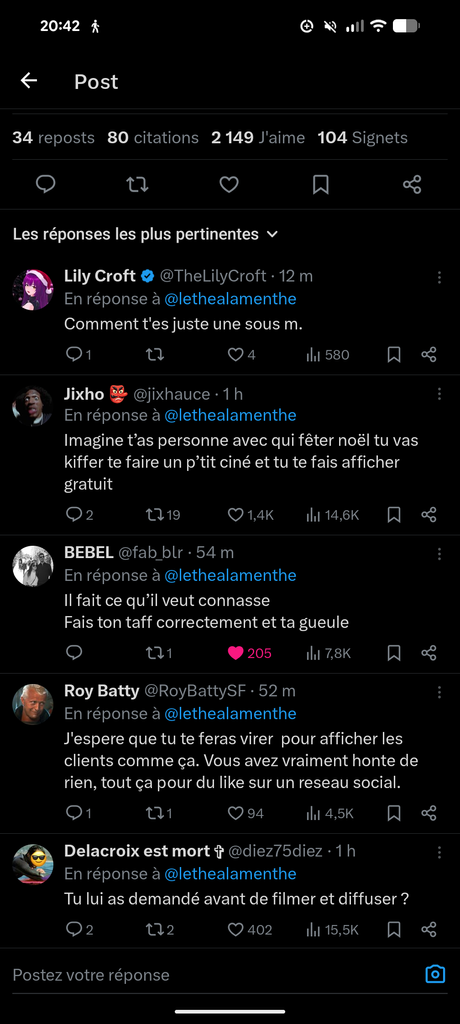Repost the main post
The height and width of the screenshot is (1024, 460).
[x=137, y=185]
